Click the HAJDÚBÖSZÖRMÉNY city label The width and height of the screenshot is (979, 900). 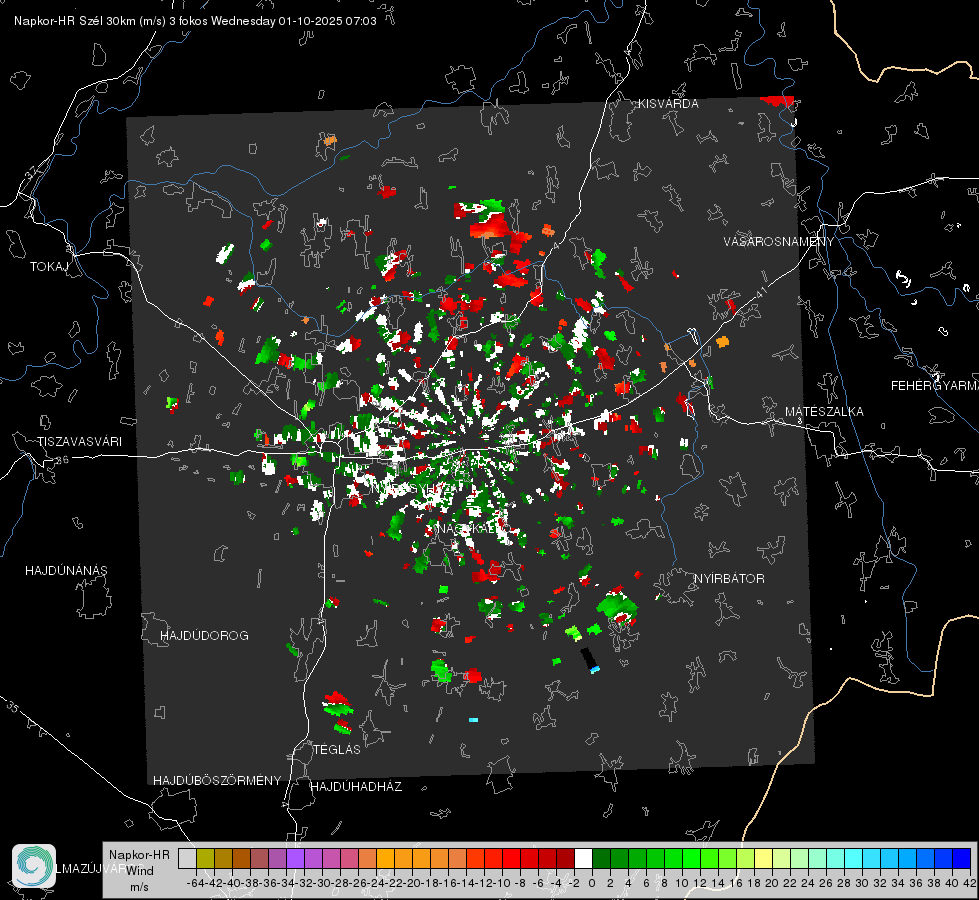point(217,780)
